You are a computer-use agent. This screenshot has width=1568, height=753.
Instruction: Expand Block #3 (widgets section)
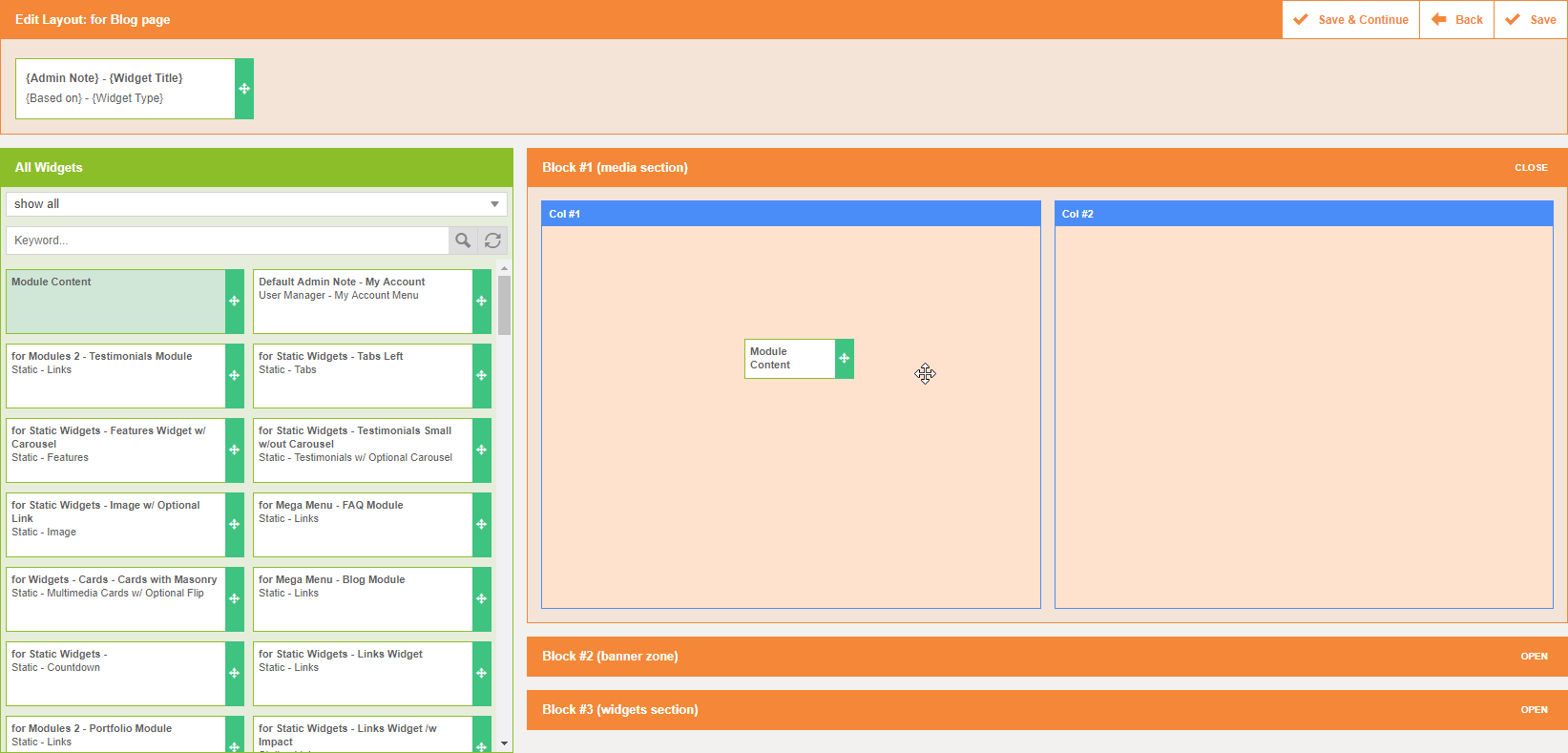coord(1534,710)
